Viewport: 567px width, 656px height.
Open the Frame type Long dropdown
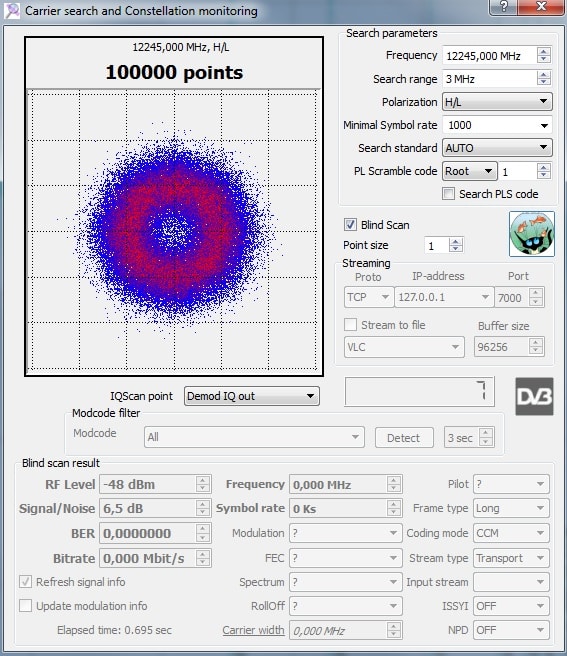[x=511, y=508]
